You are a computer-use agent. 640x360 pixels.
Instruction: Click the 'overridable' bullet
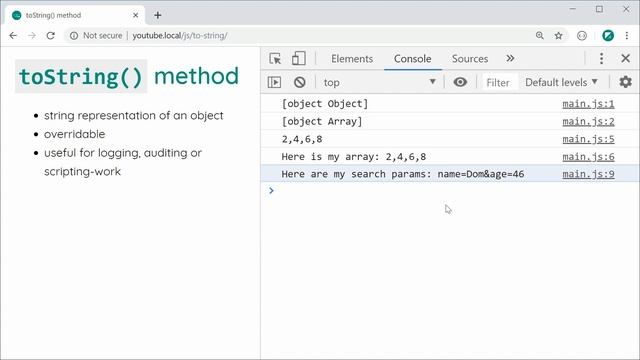74,134
